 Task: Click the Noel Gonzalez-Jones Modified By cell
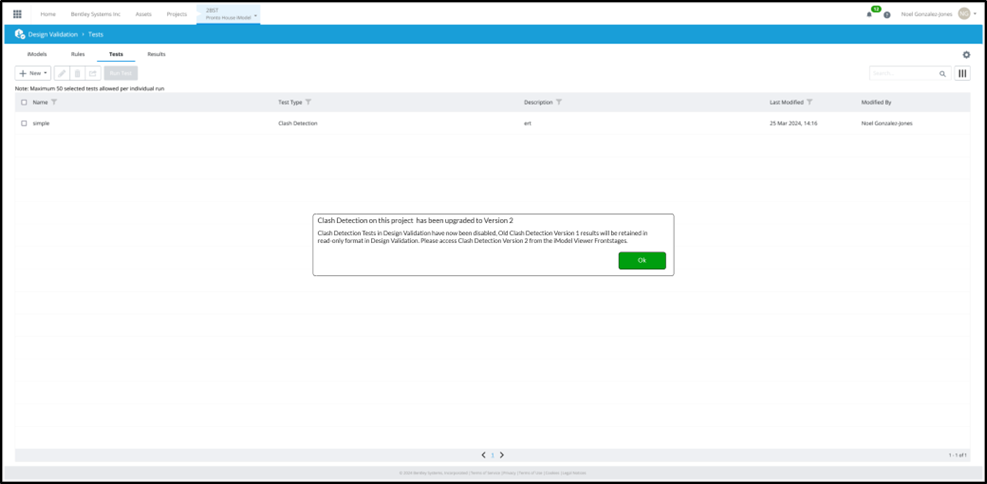point(887,123)
